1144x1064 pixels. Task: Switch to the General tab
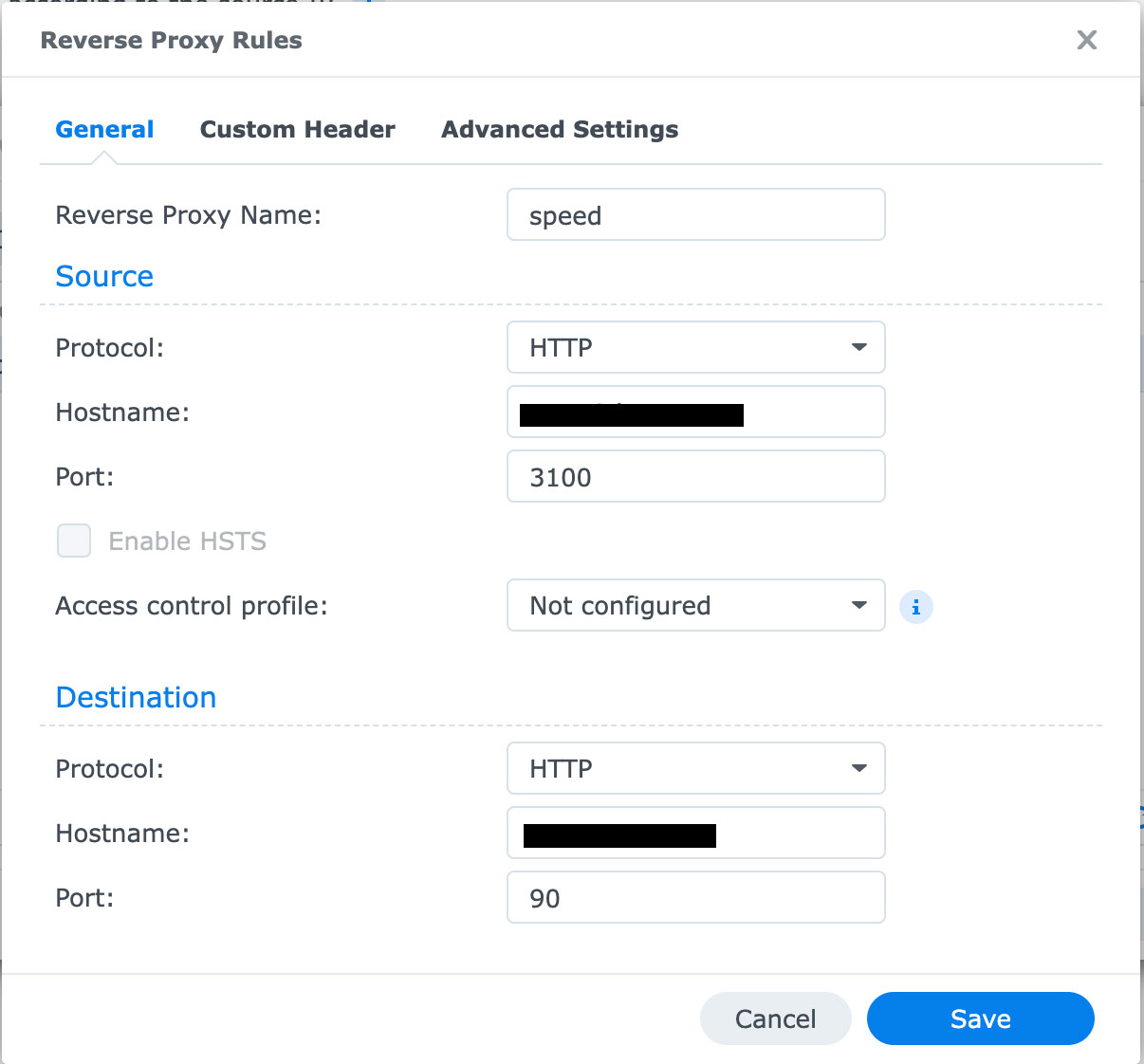[104, 130]
